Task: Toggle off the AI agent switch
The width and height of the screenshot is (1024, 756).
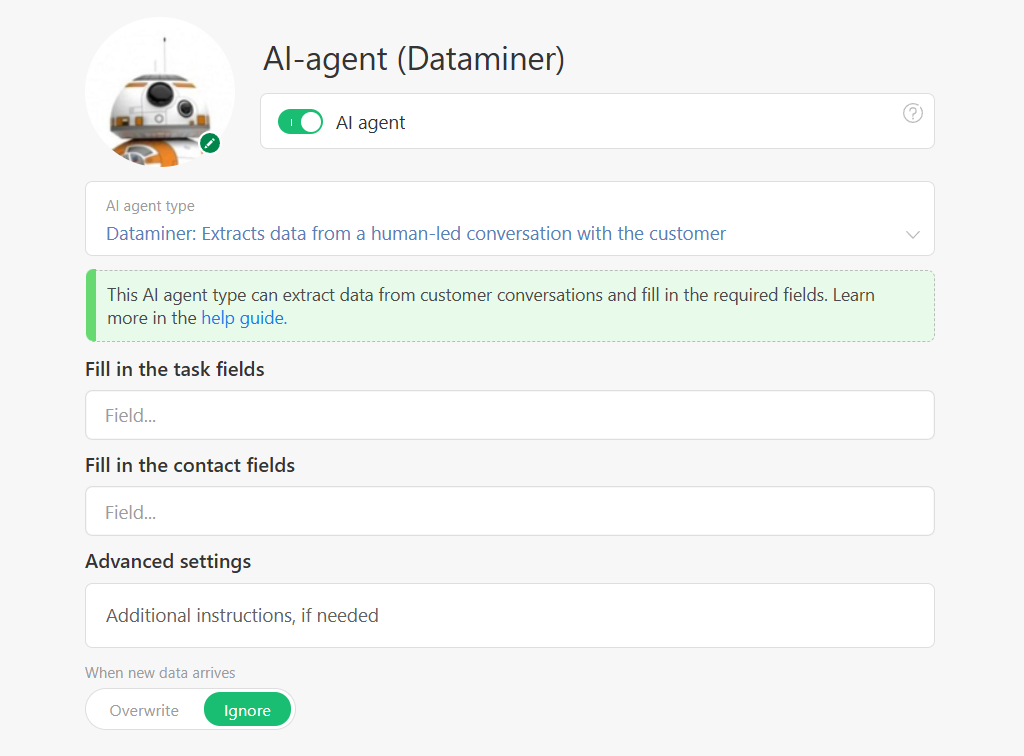Action: 300,121
